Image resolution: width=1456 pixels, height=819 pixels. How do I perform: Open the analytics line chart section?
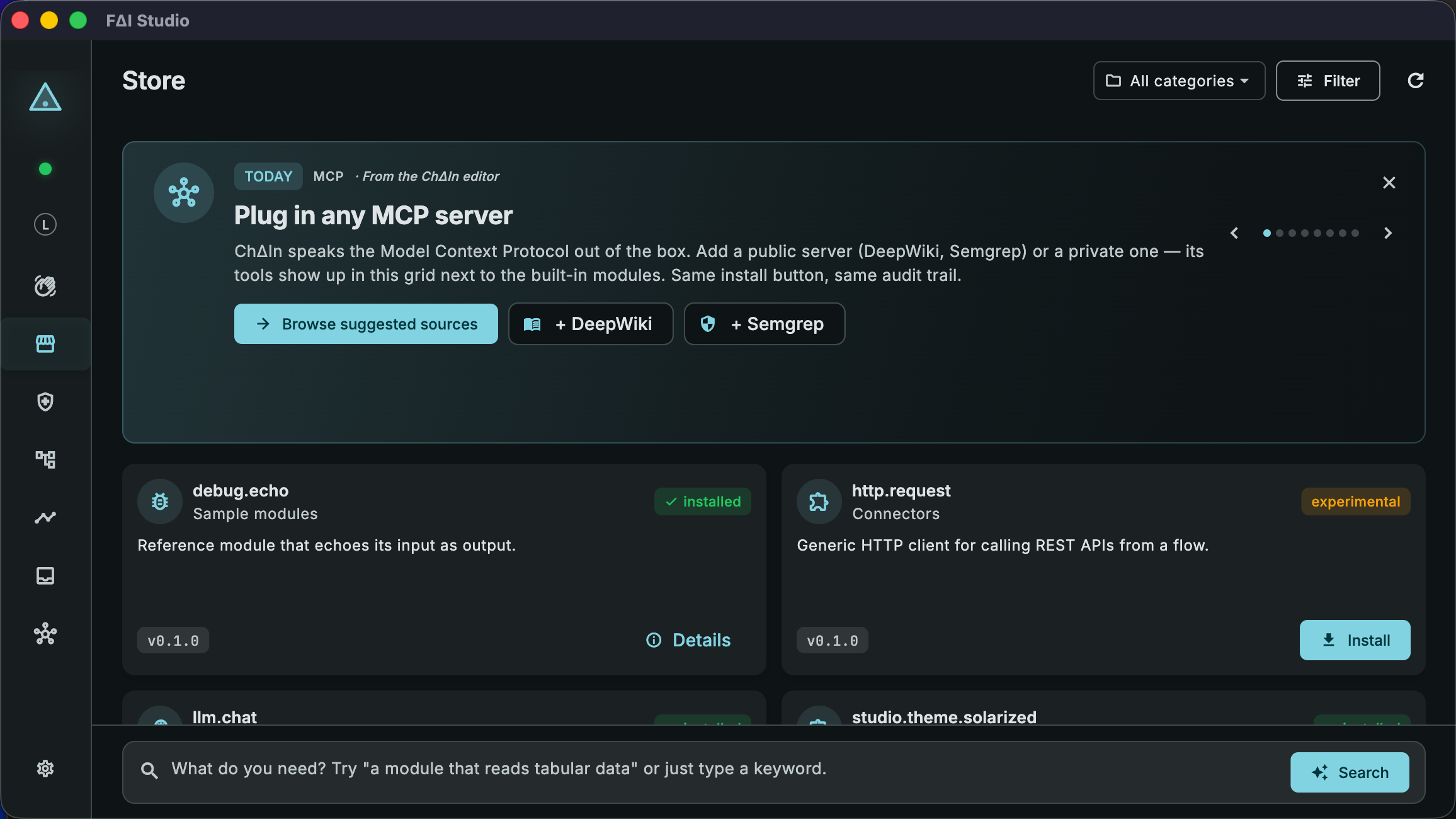point(45,517)
